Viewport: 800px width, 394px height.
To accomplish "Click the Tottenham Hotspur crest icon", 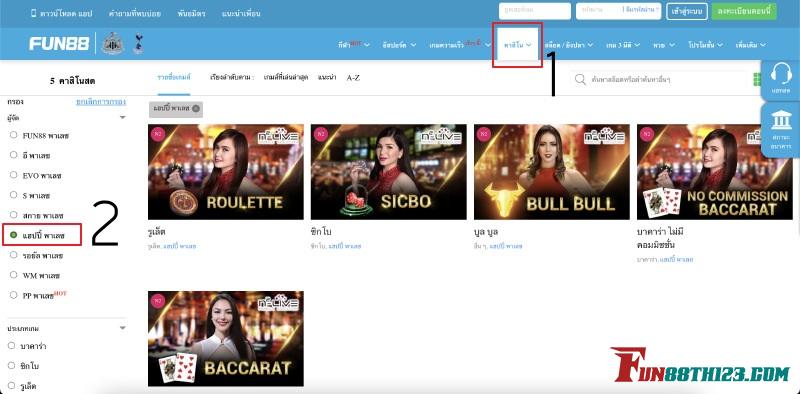I will pos(138,44).
